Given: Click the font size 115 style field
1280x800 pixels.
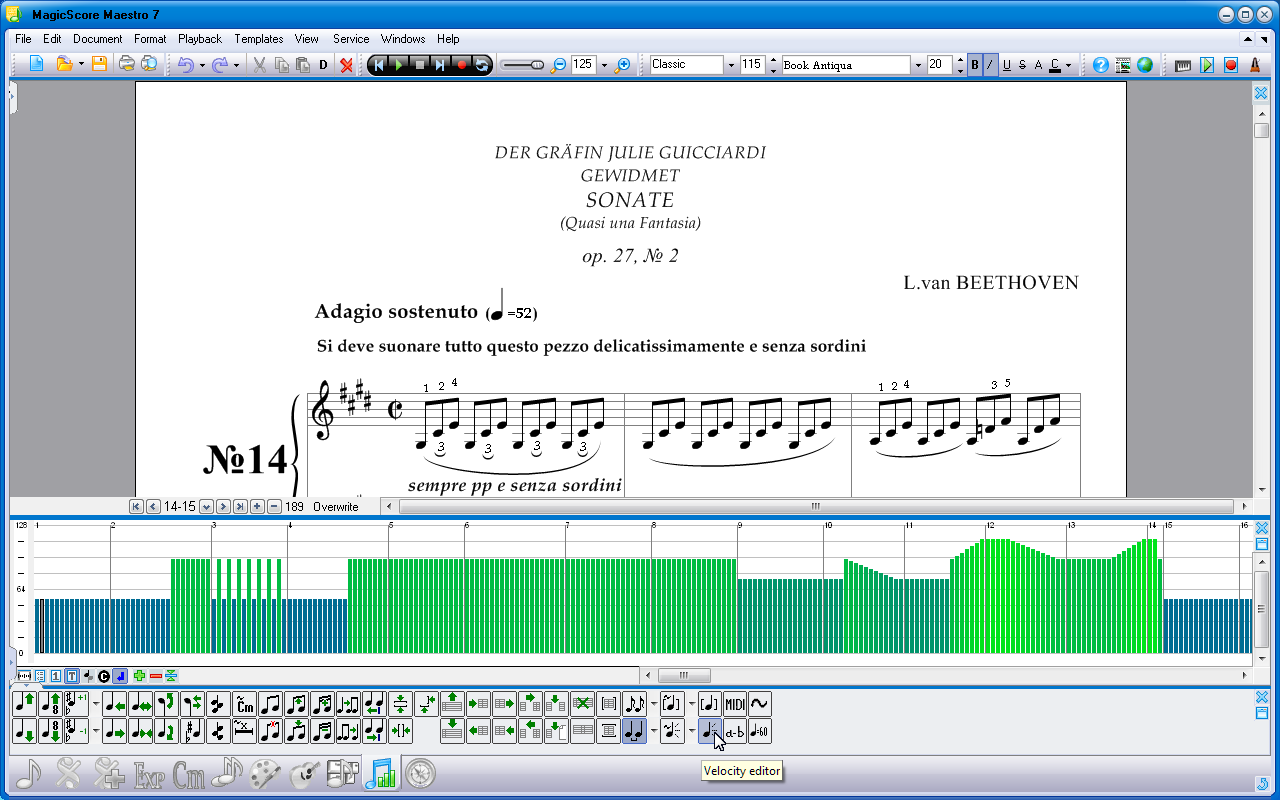Looking at the screenshot, I should (x=753, y=65).
